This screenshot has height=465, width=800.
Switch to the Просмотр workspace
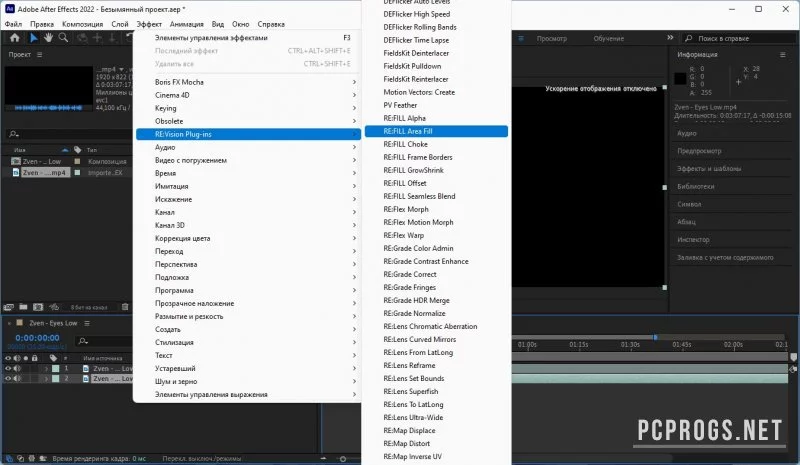pos(552,39)
